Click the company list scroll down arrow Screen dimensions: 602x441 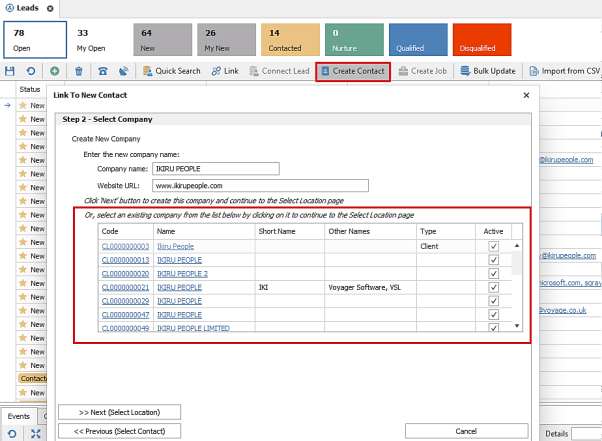[517, 326]
